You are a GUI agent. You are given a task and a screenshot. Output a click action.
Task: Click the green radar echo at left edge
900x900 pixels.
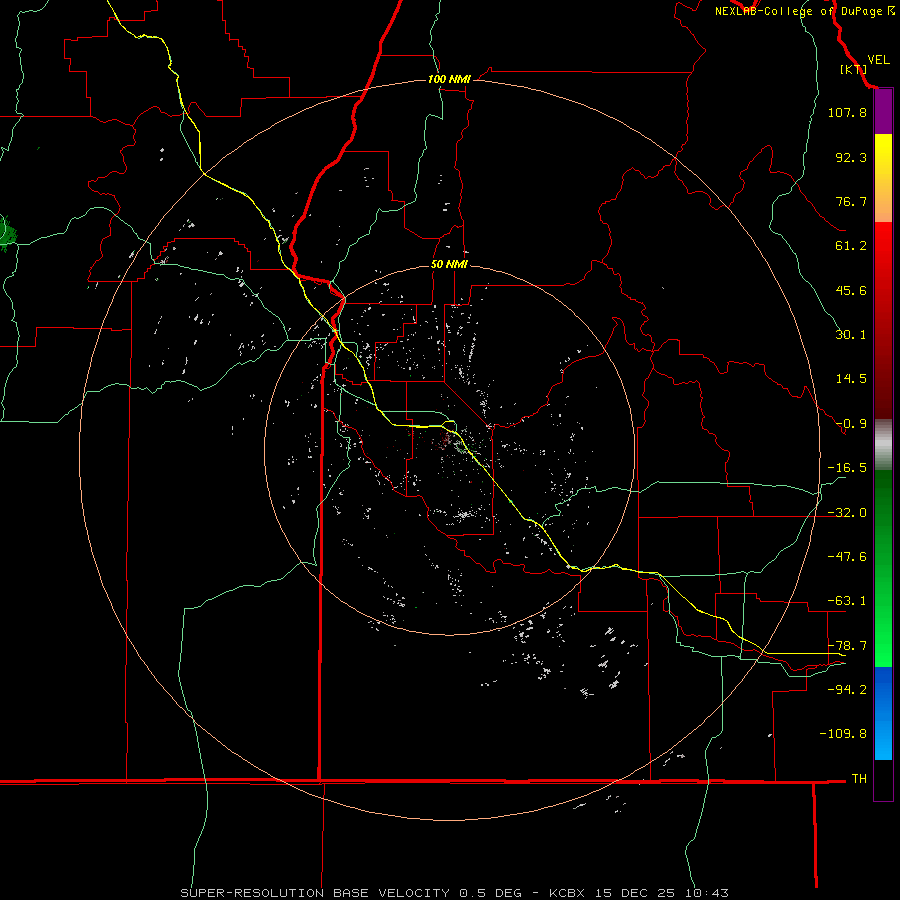pos(7,234)
